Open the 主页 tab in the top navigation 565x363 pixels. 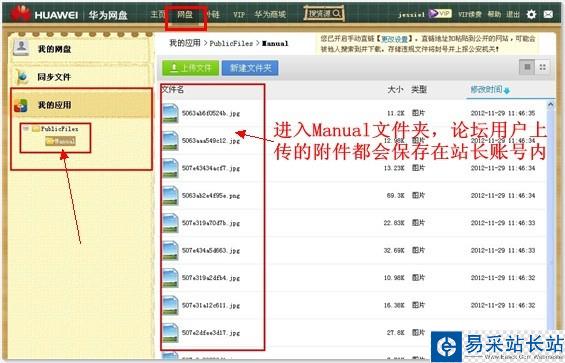point(157,14)
